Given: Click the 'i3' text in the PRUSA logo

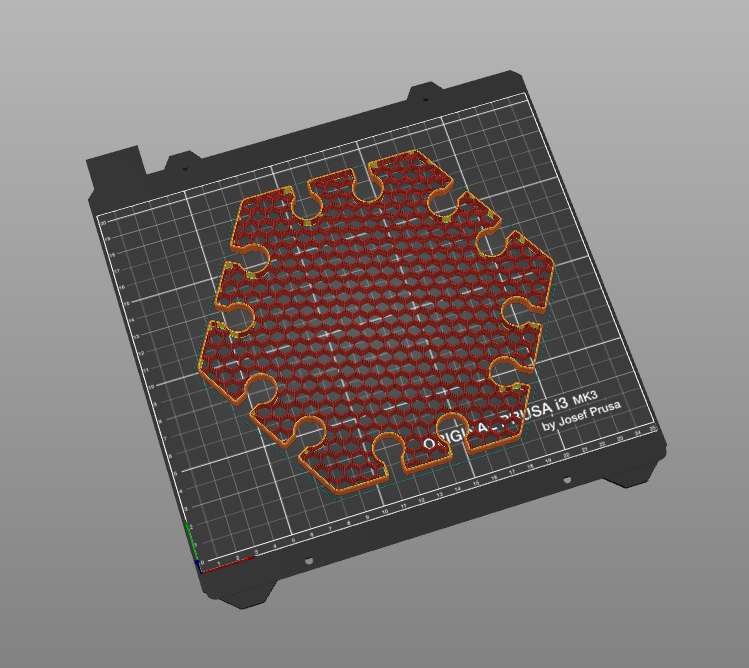Looking at the screenshot, I should pyautogui.click(x=560, y=404).
